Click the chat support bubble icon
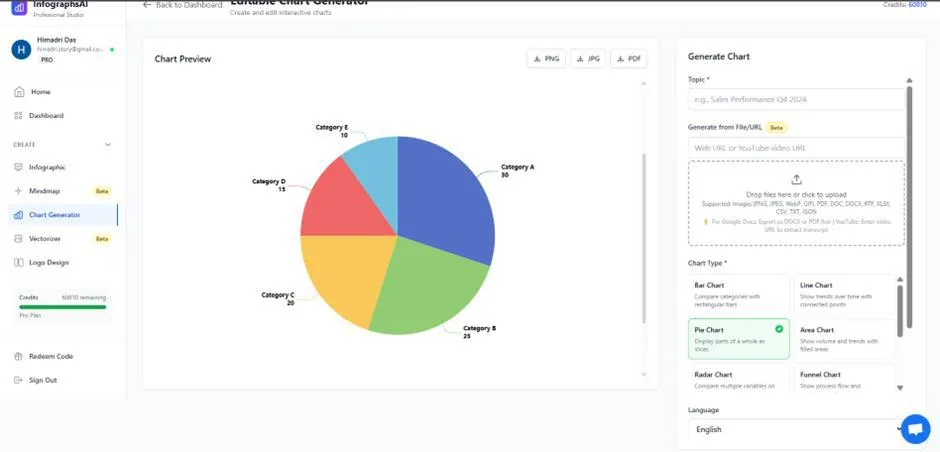 pyautogui.click(x=914, y=429)
